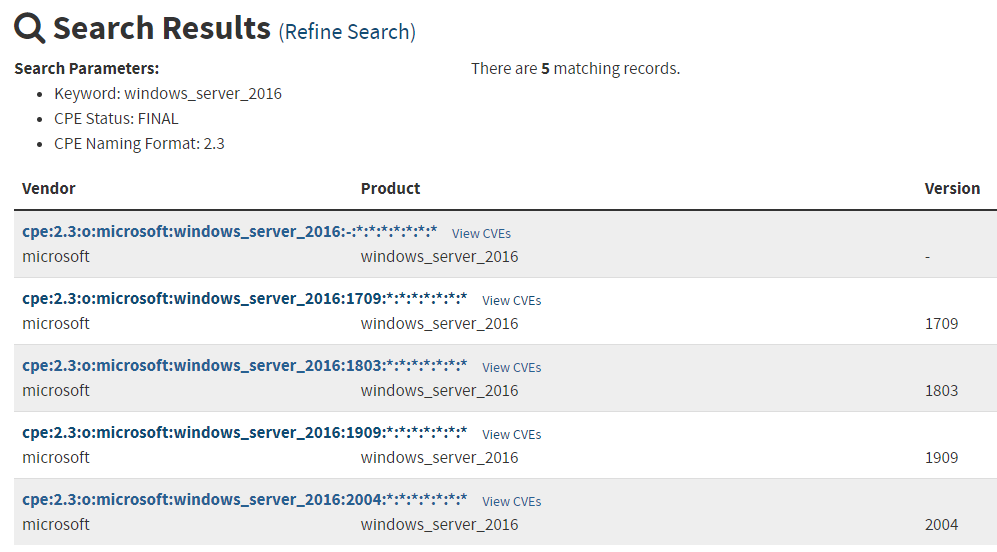
Task: Open the windows_server_2016:1909 CPE link
Action: point(244,433)
